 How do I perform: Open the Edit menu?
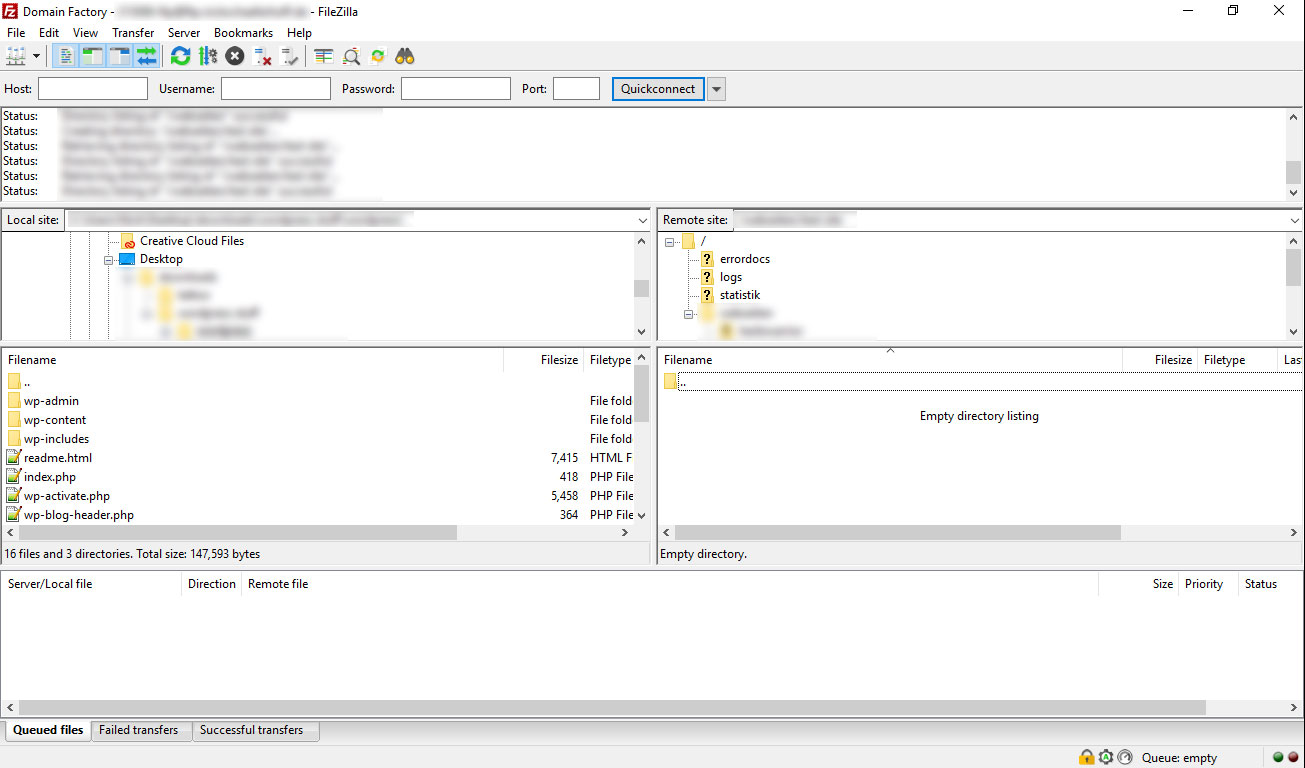tap(49, 33)
